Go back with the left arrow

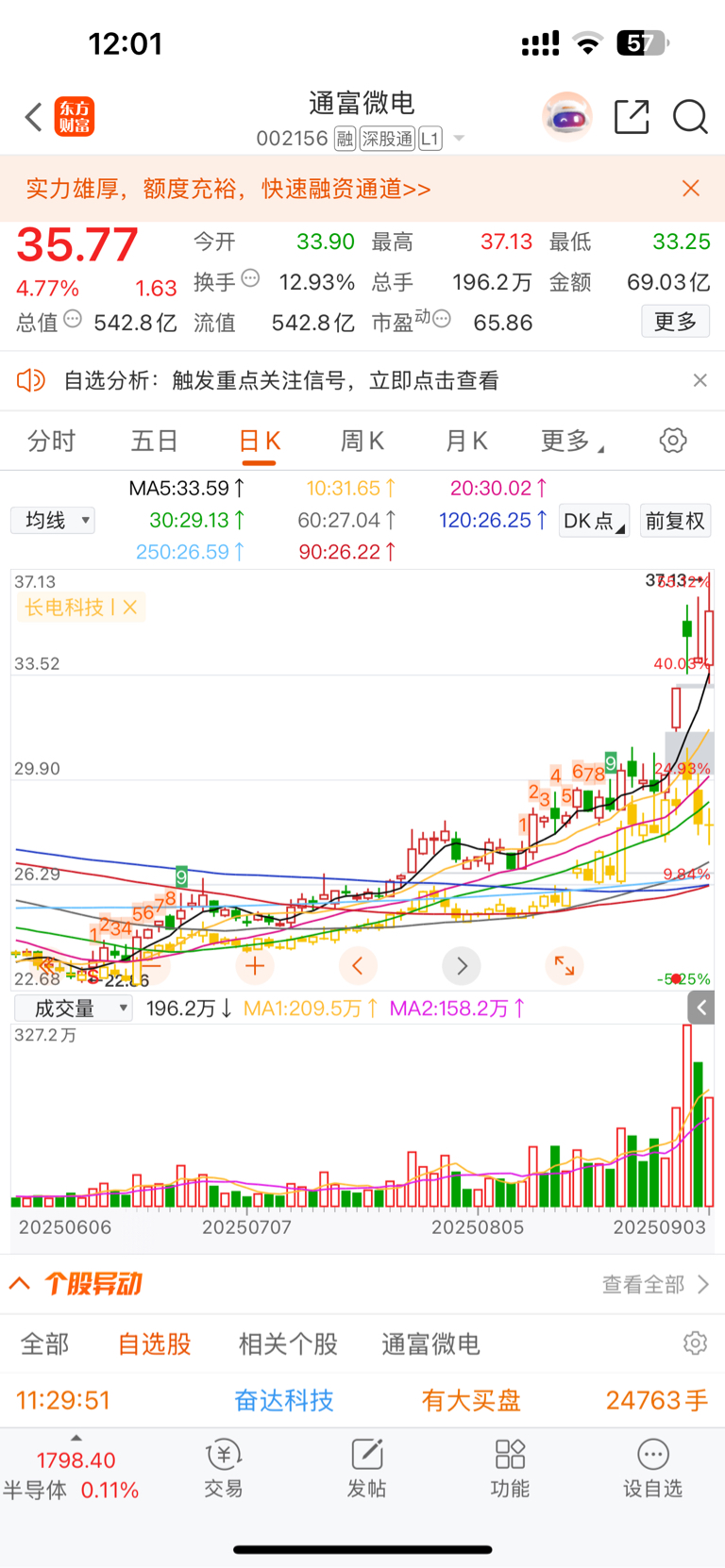[33, 117]
